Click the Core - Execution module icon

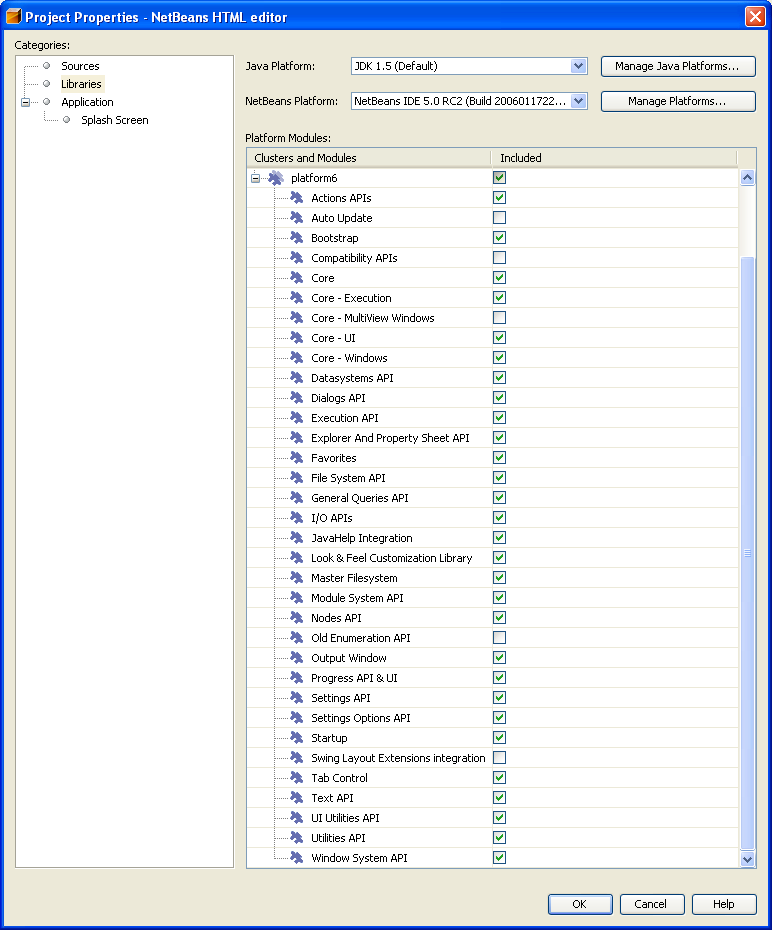pos(296,298)
